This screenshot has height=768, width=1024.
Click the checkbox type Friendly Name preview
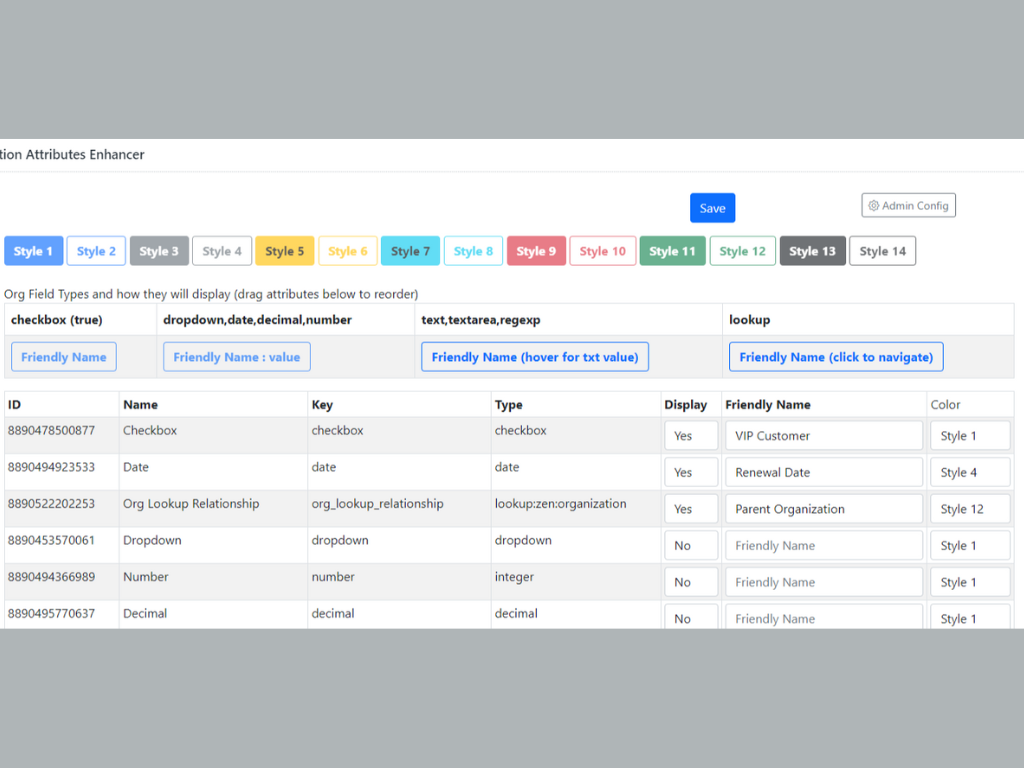click(x=63, y=357)
